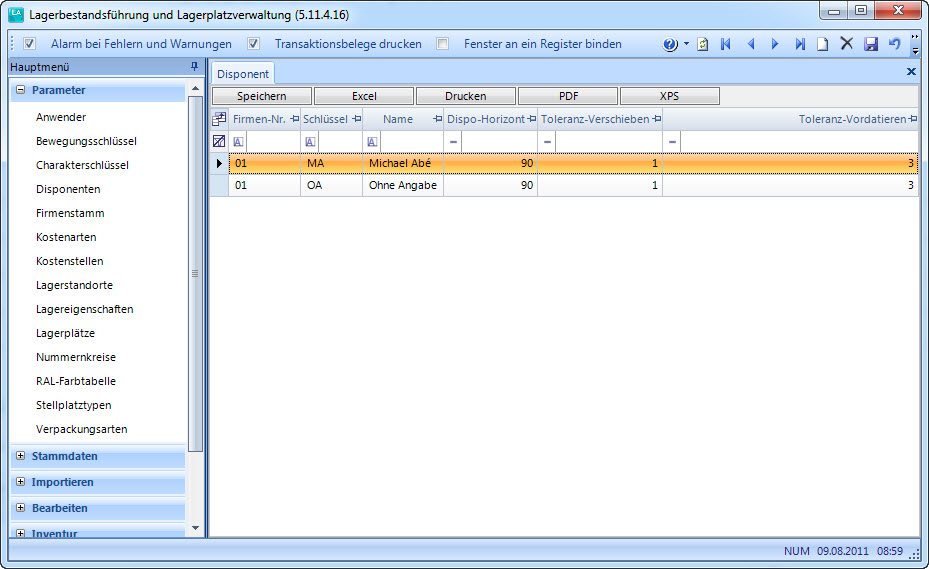Select the Disponent tab
Screen dimensions: 929x569
coord(243,74)
